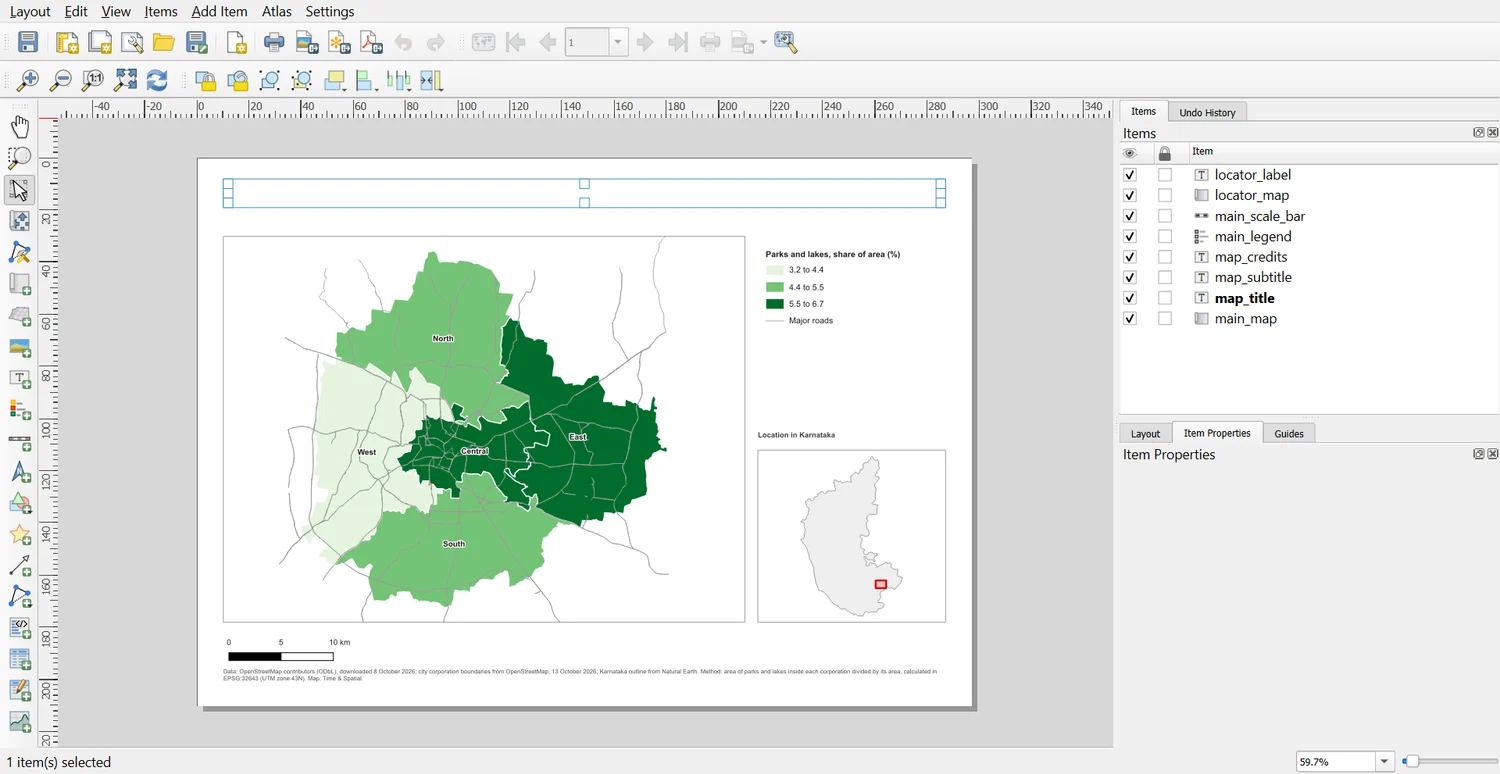This screenshot has width=1500, height=774.
Task: Click the Zoom In magnifier icon
Action: 28,80
